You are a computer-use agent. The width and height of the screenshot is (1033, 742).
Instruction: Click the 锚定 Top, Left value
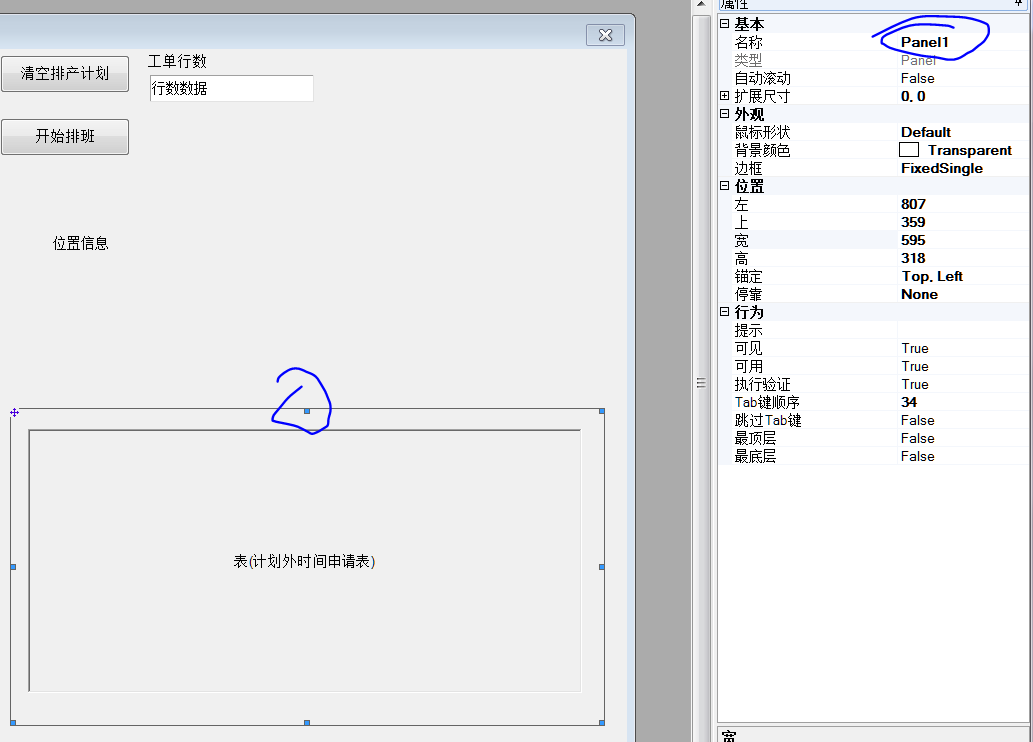(x=932, y=276)
